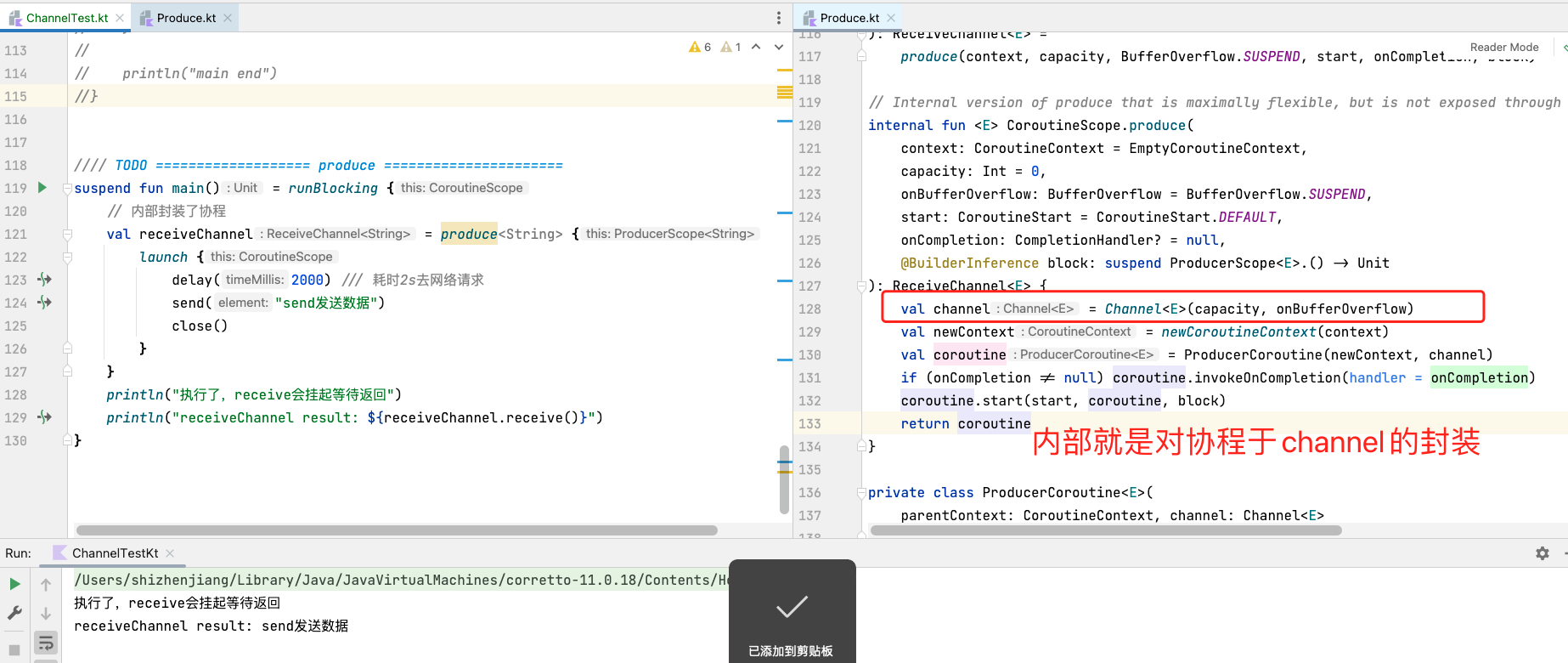Collapse fold end marker at line 127
The width and height of the screenshot is (1568, 663).
67,371
